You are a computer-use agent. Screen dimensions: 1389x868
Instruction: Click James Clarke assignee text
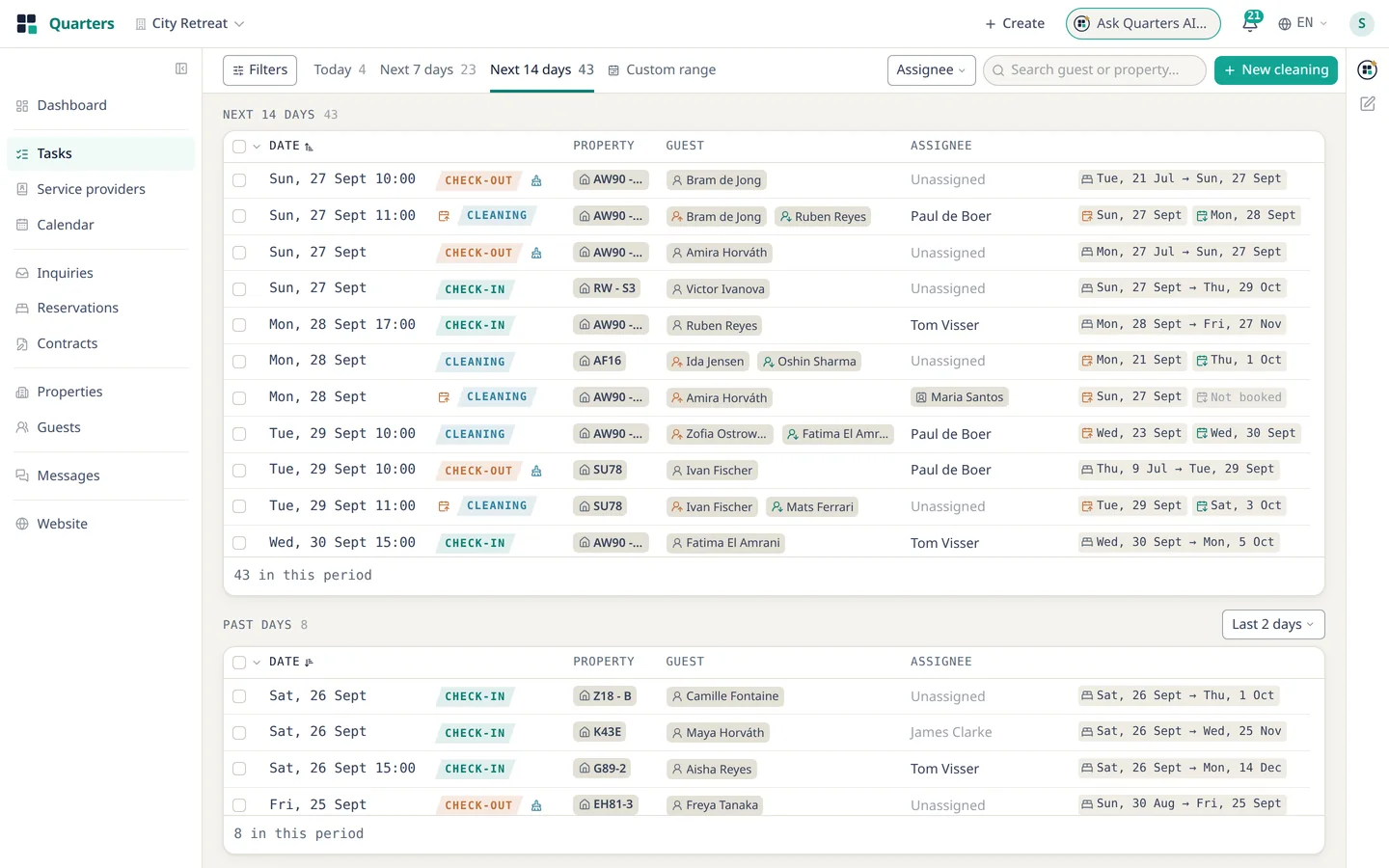(951, 732)
